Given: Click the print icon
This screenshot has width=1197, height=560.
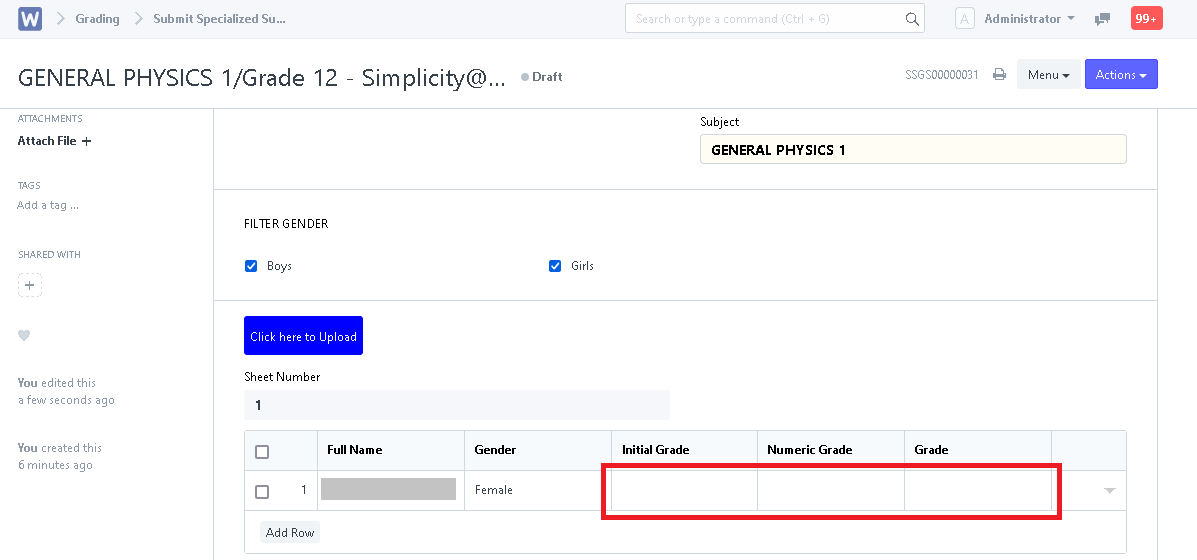Looking at the screenshot, I should pyautogui.click(x=999, y=75).
